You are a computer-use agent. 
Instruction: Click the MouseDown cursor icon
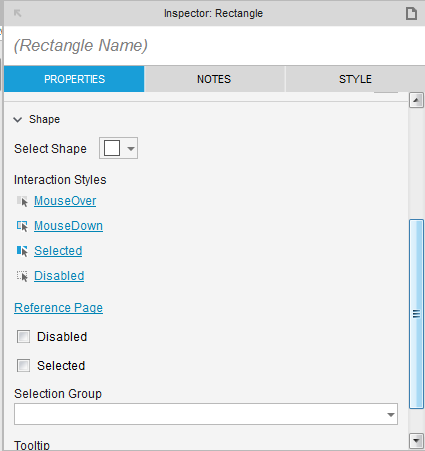22,226
